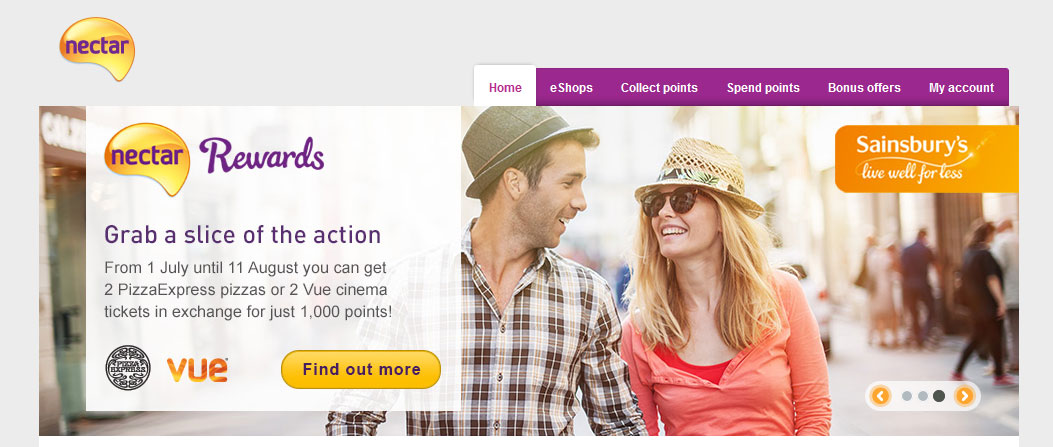The width and height of the screenshot is (1053, 447).
Task: Go to the Bonus offers tab
Action: tap(864, 87)
